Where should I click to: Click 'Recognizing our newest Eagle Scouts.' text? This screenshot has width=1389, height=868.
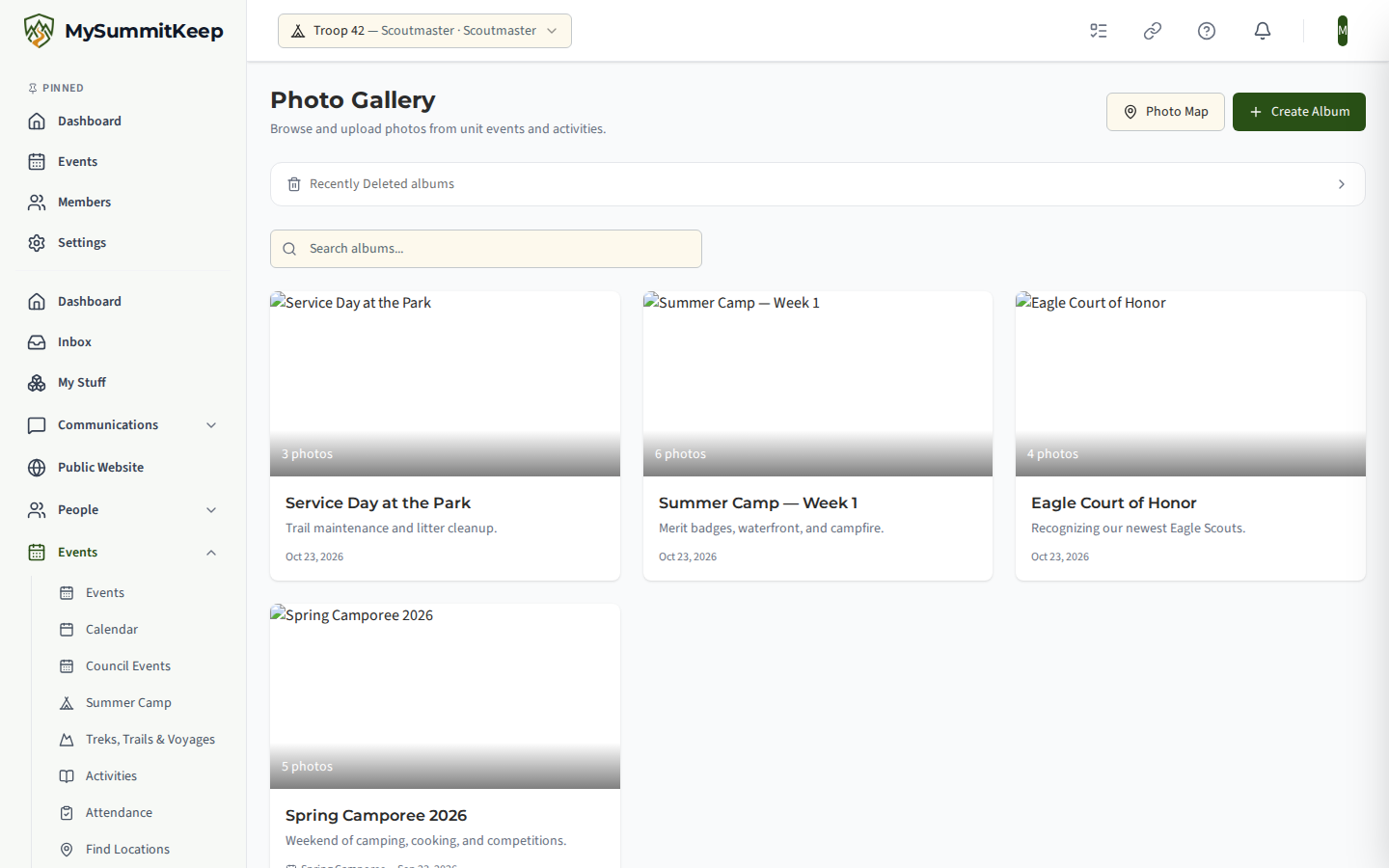[x=1138, y=529]
